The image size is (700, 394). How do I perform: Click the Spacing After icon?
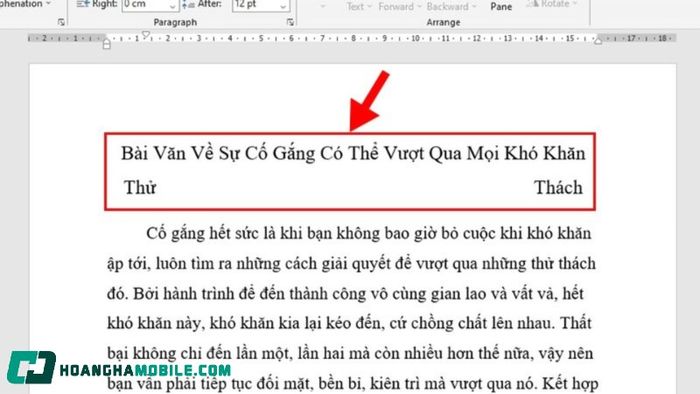click(188, 4)
